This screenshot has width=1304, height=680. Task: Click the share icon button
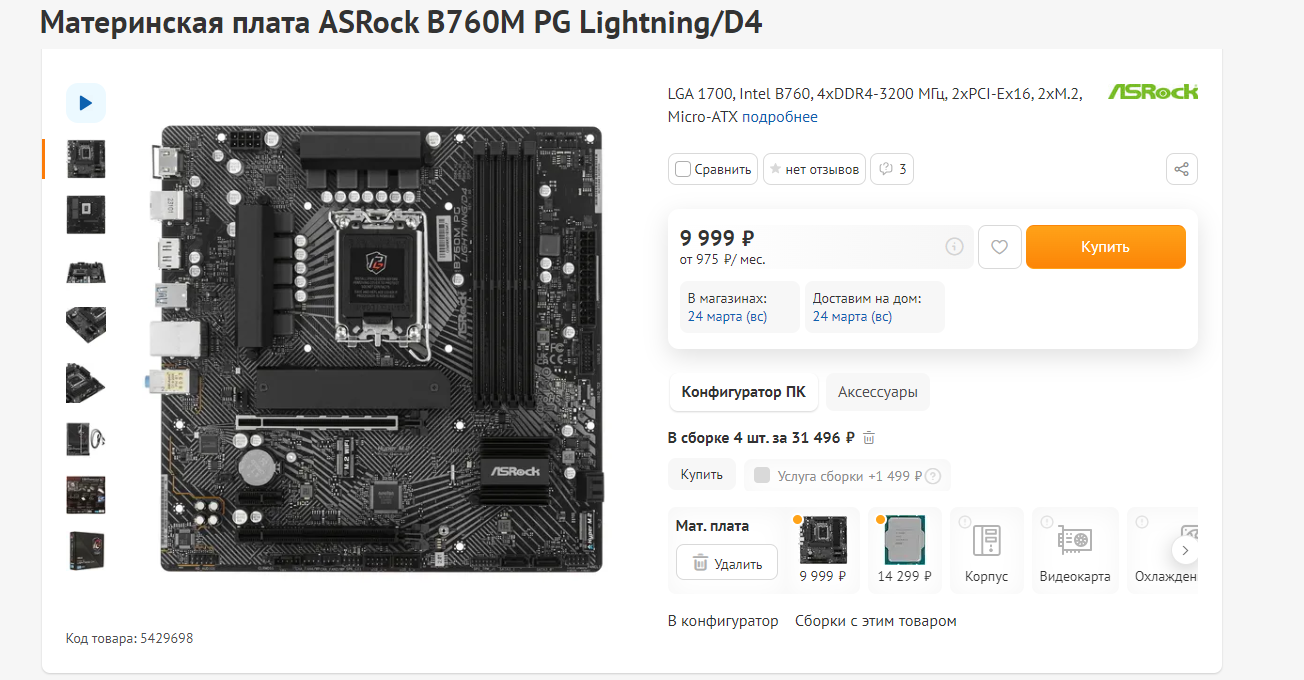1182,169
